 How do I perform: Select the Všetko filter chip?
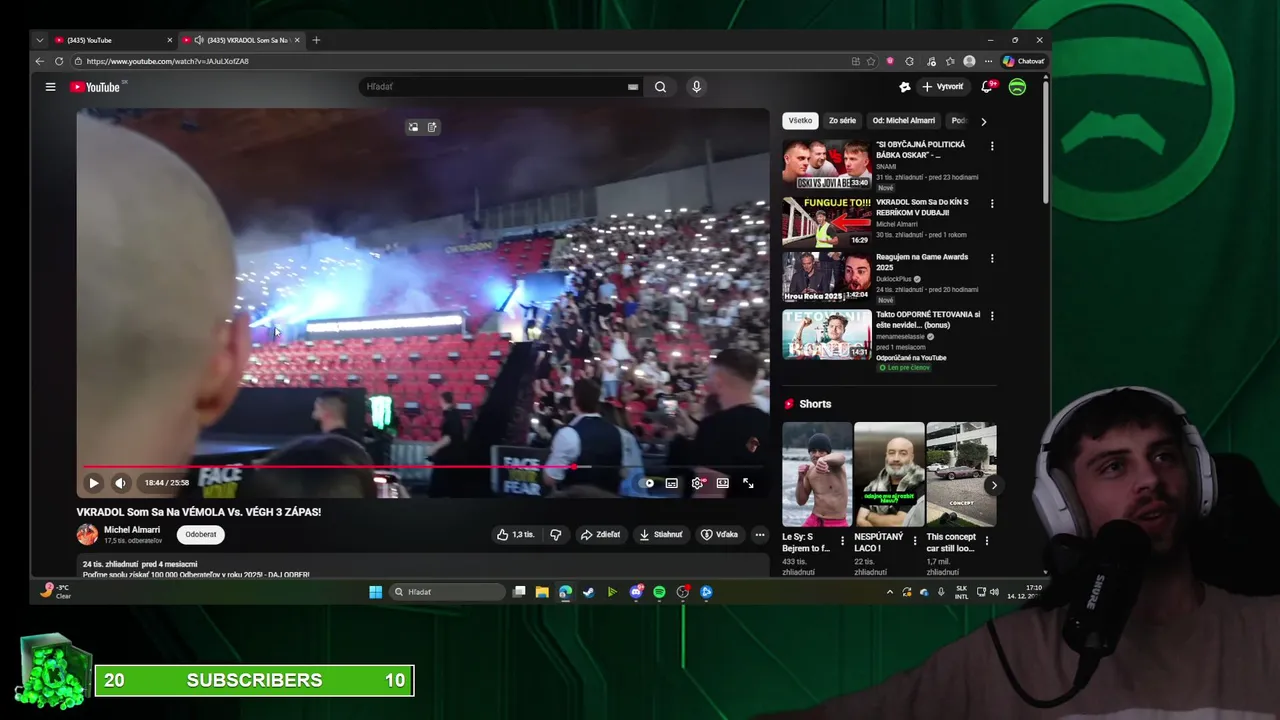800,120
